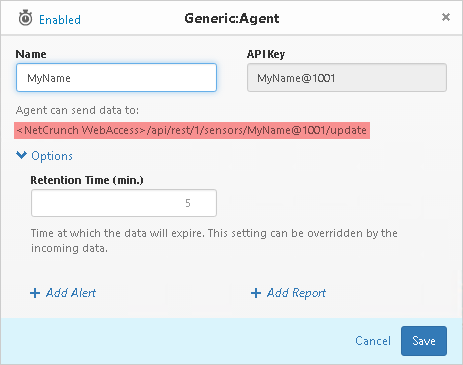Close the Generic:Agent dialog with X
This screenshot has height=365, width=463.
pyautogui.click(x=446, y=17)
